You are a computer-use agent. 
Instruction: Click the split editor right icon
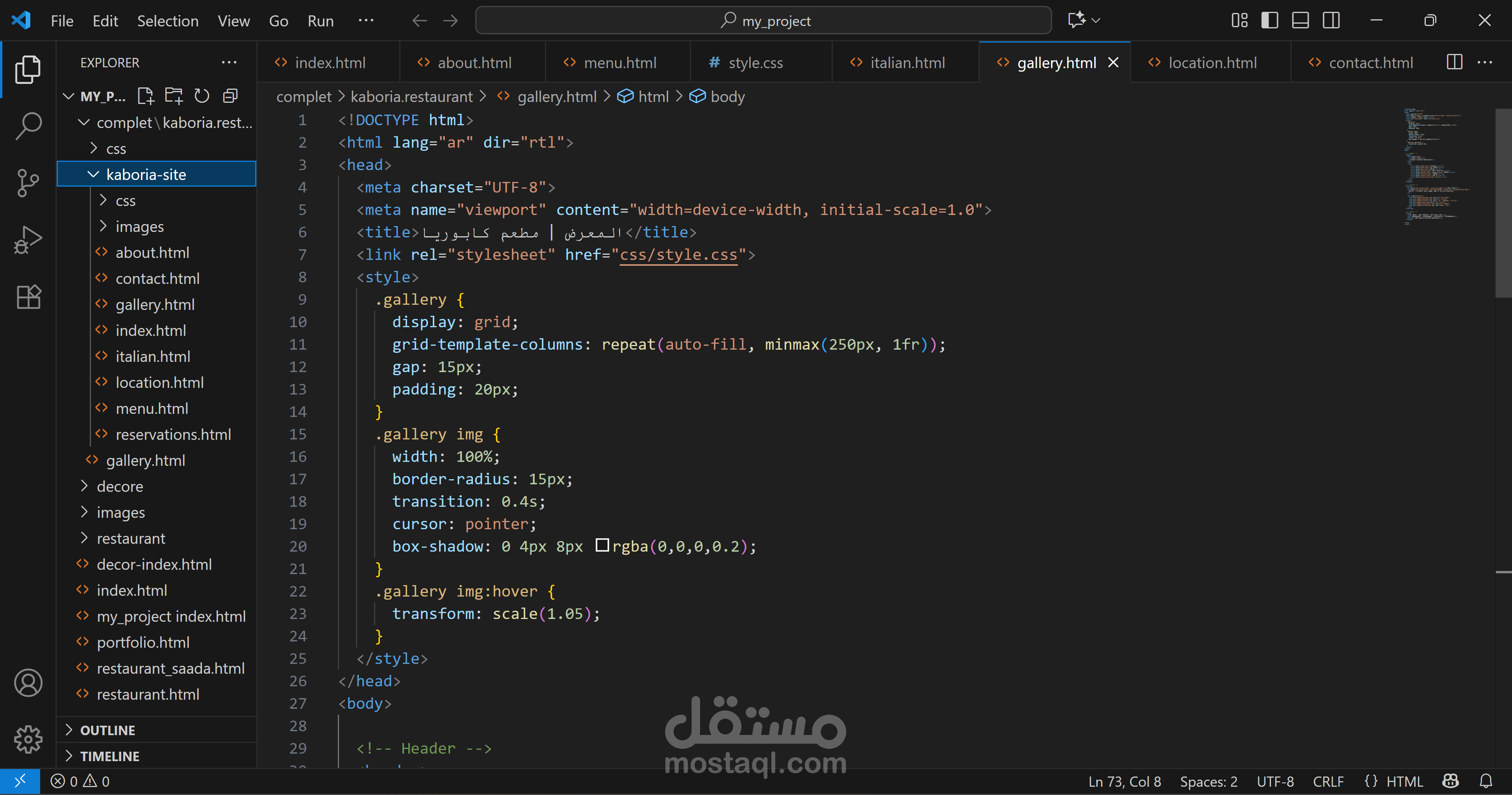1454,62
